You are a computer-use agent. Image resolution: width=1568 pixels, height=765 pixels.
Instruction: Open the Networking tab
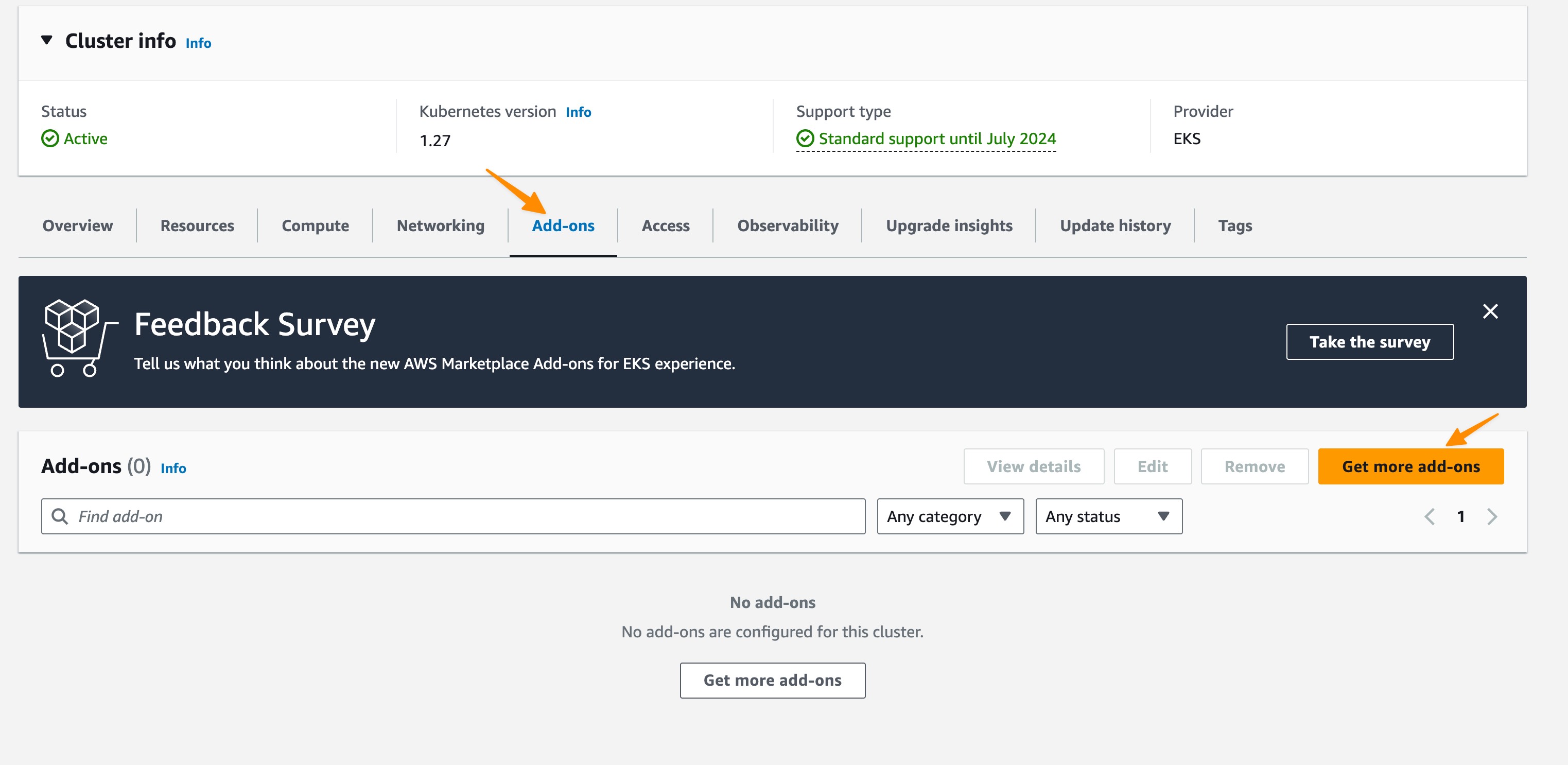[x=441, y=226]
